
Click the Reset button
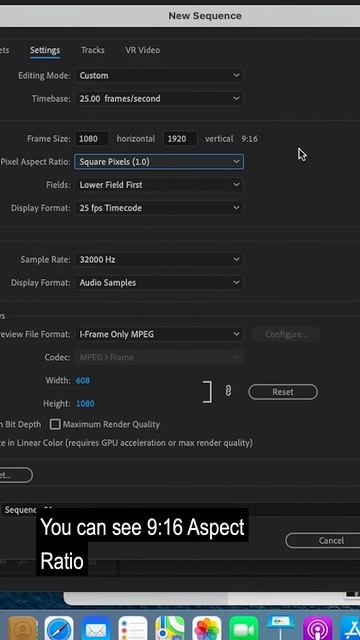tap(283, 392)
